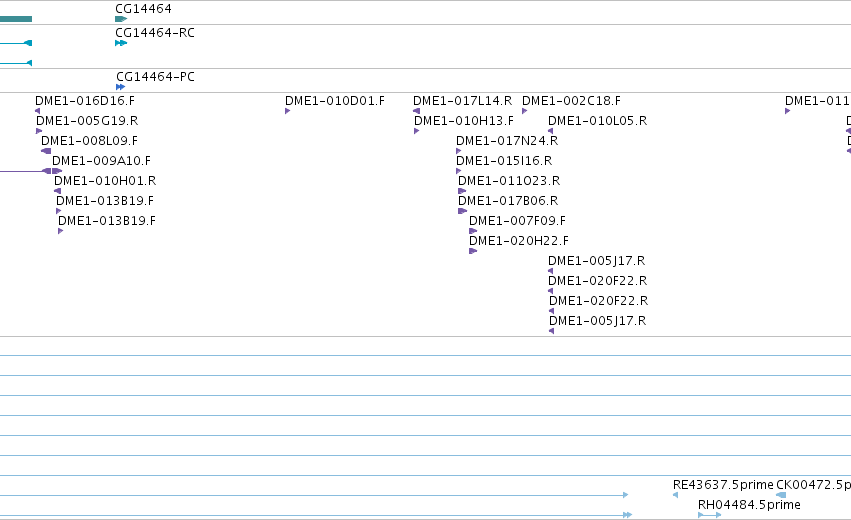Select the CG14464-RC transcript arrow glyph
The height and width of the screenshot is (520, 851).
121,43
